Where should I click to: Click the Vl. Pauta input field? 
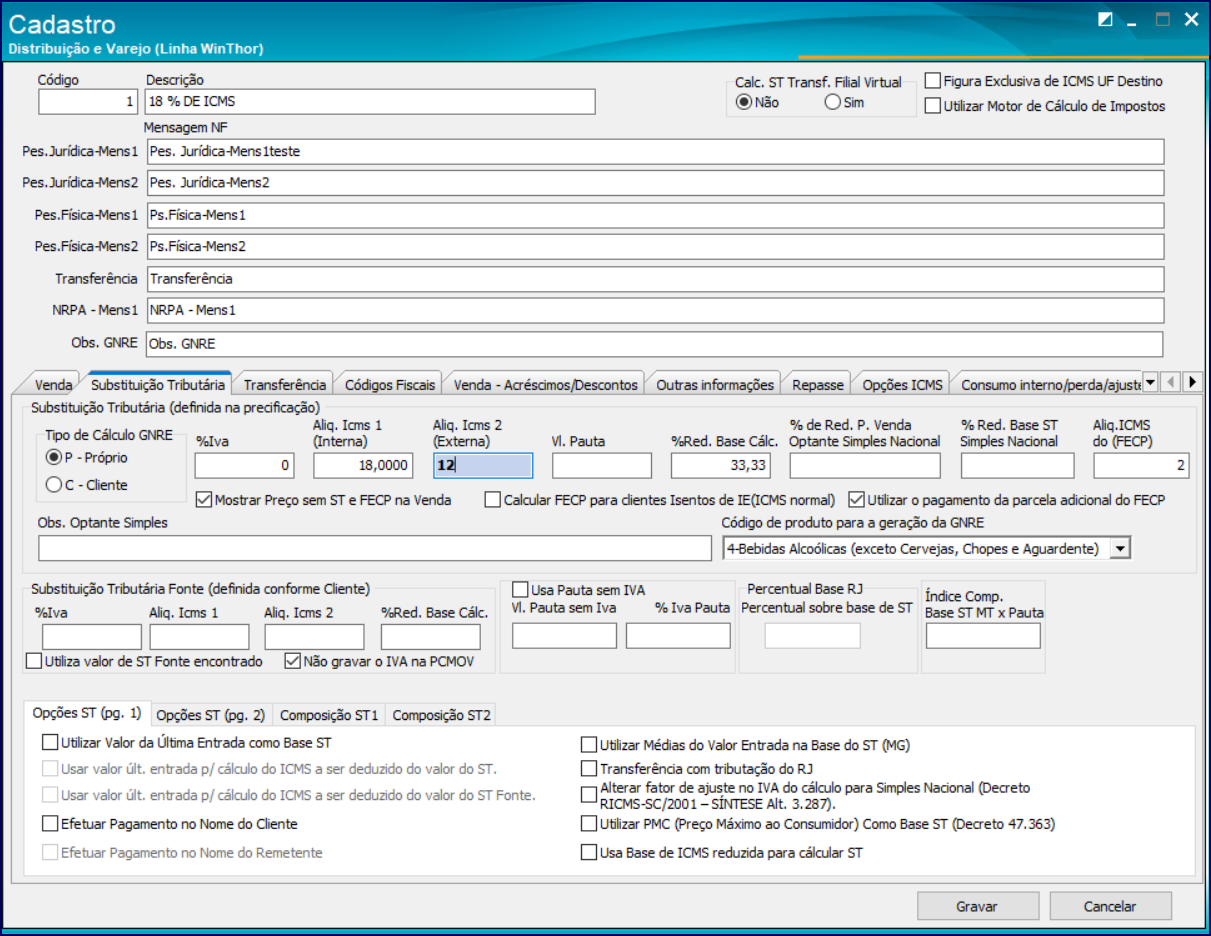pyautogui.click(x=602, y=465)
